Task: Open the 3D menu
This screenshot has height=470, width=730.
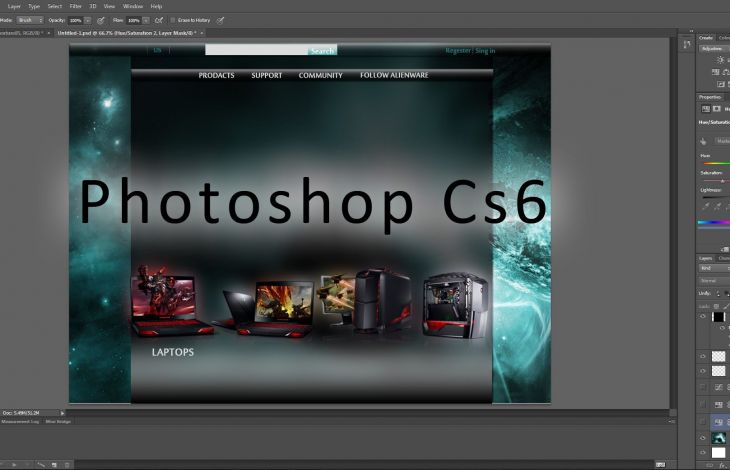Action: click(93, 7)
